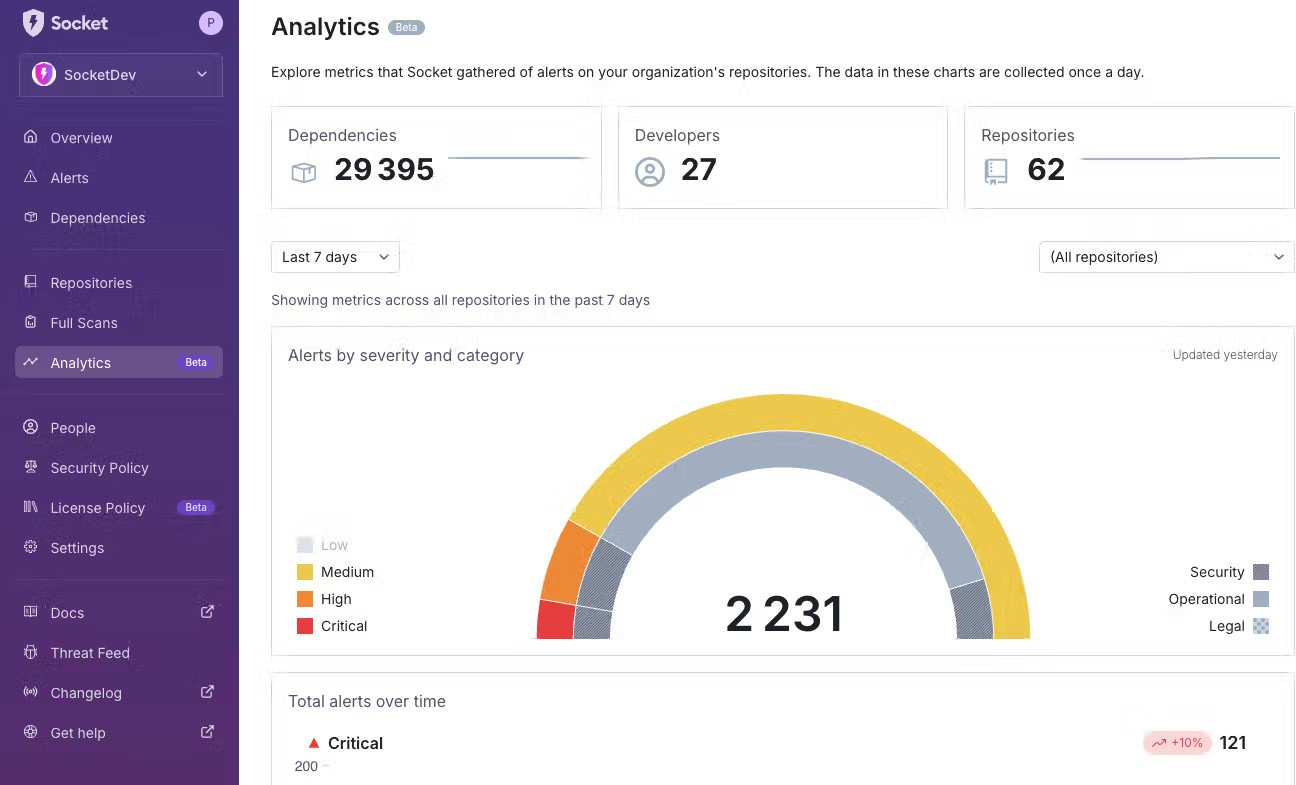
Task: Click the Dependencies box icon in sidebar
Action: point(31,217)
